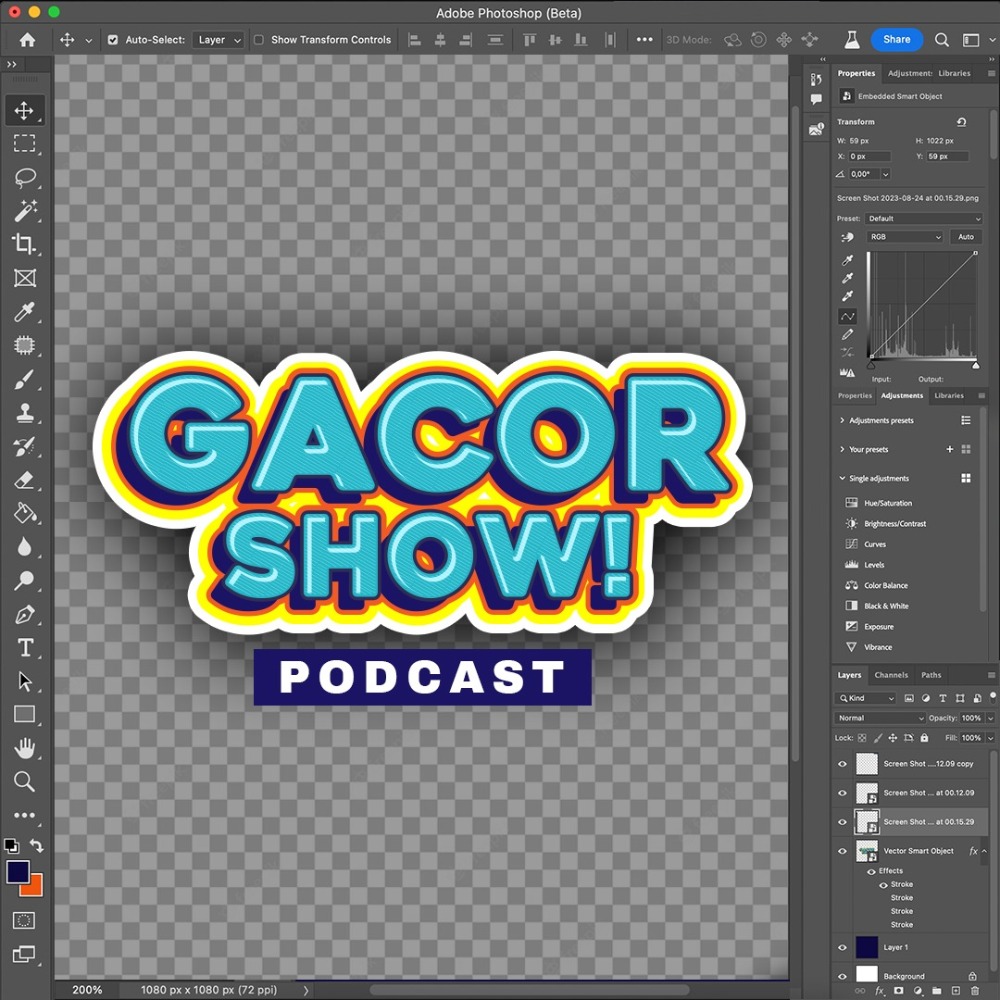The image size is (1000, 1000).
Task: Toggle the Auto-Select checkbox
Action: click(x=113, y=40)
